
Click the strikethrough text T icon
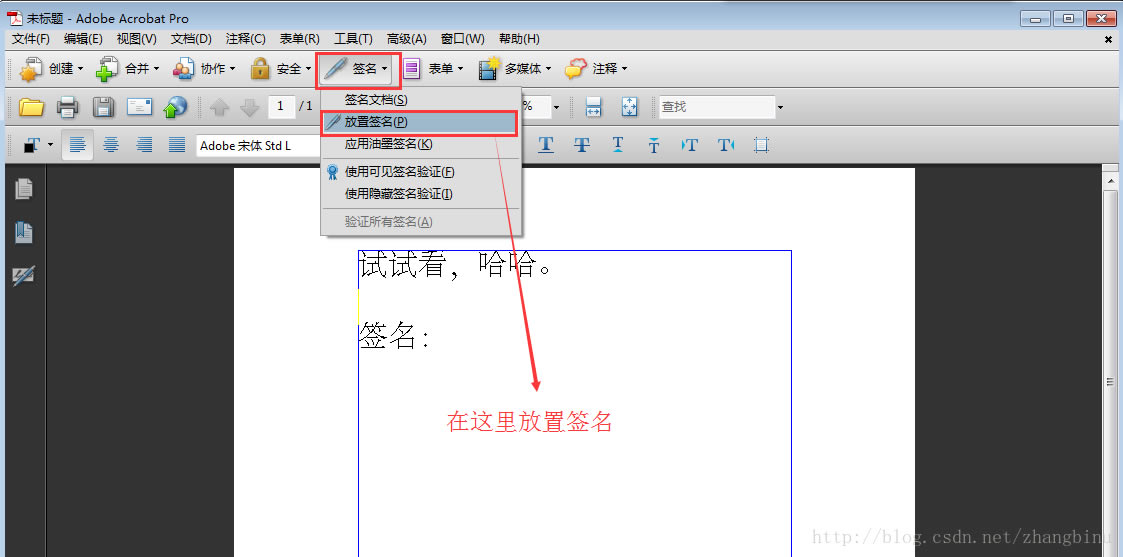click(x=582, y=145)
